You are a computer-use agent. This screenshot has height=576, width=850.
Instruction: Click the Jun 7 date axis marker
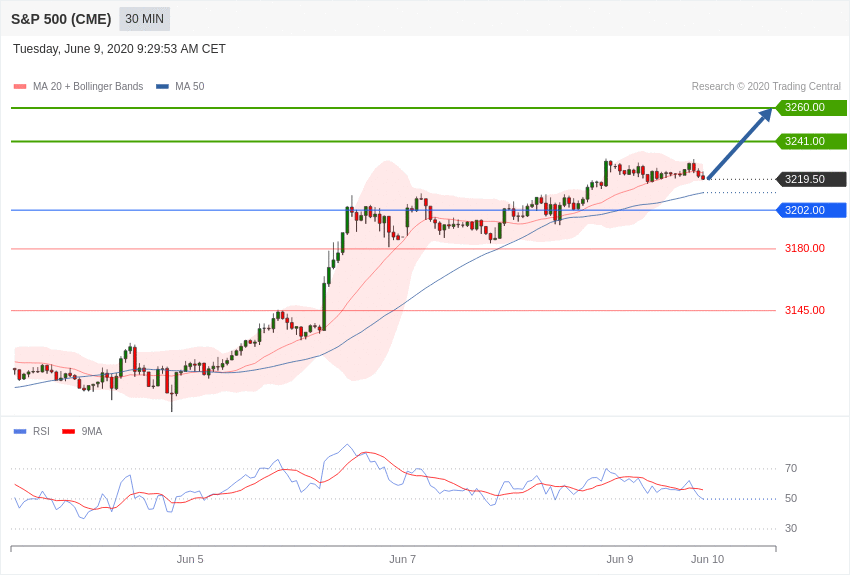tap(402, 559)
